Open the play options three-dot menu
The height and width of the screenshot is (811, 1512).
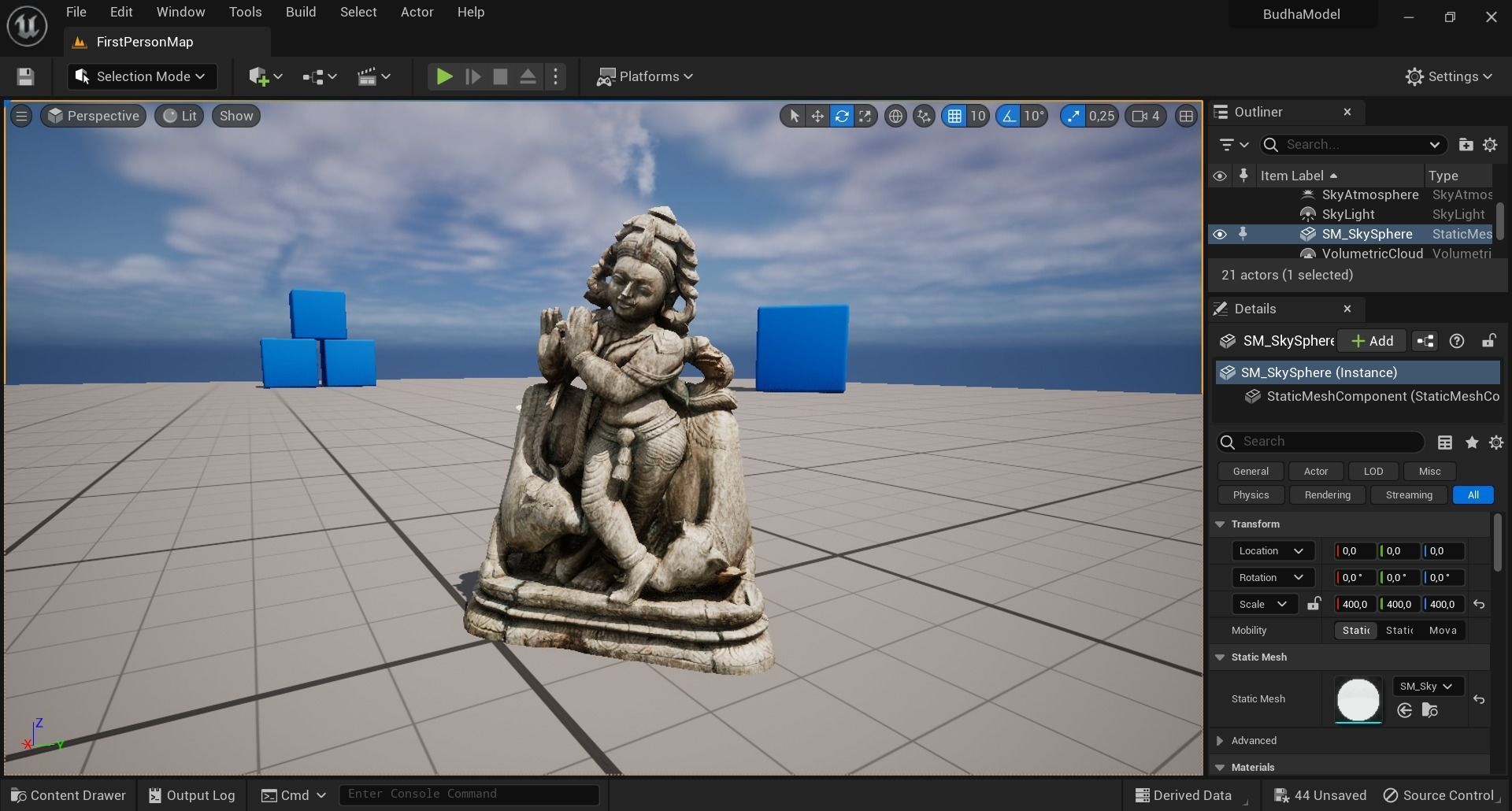[556, 76]
